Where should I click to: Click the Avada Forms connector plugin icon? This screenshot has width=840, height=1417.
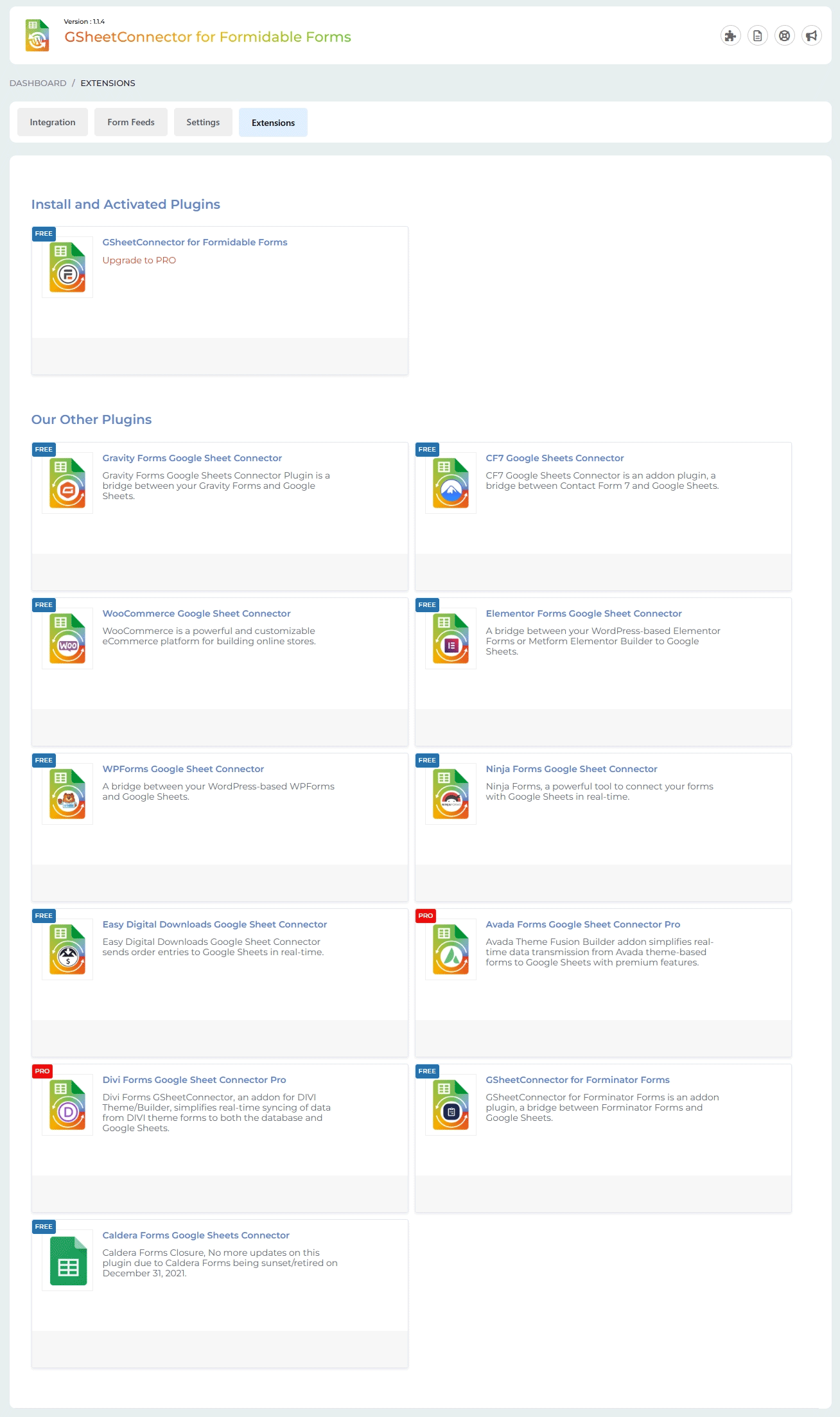pos(451,949)
